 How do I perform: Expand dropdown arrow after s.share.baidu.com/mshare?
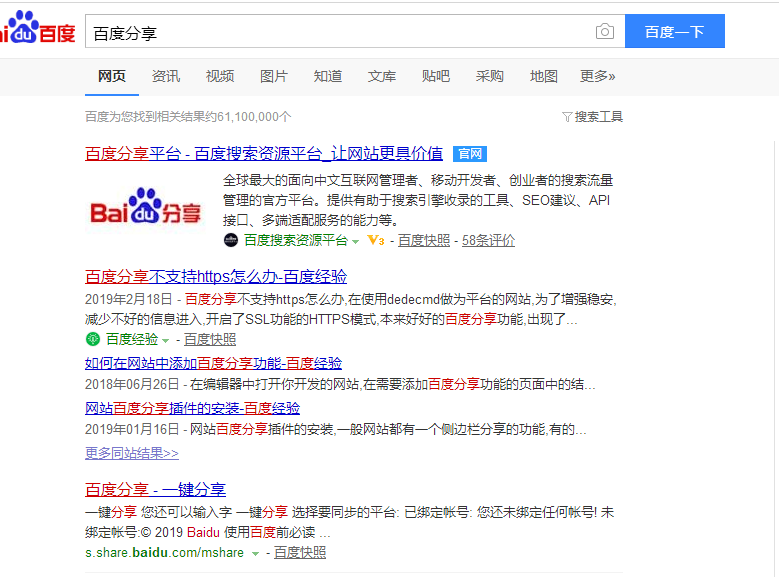coord(256,553)
